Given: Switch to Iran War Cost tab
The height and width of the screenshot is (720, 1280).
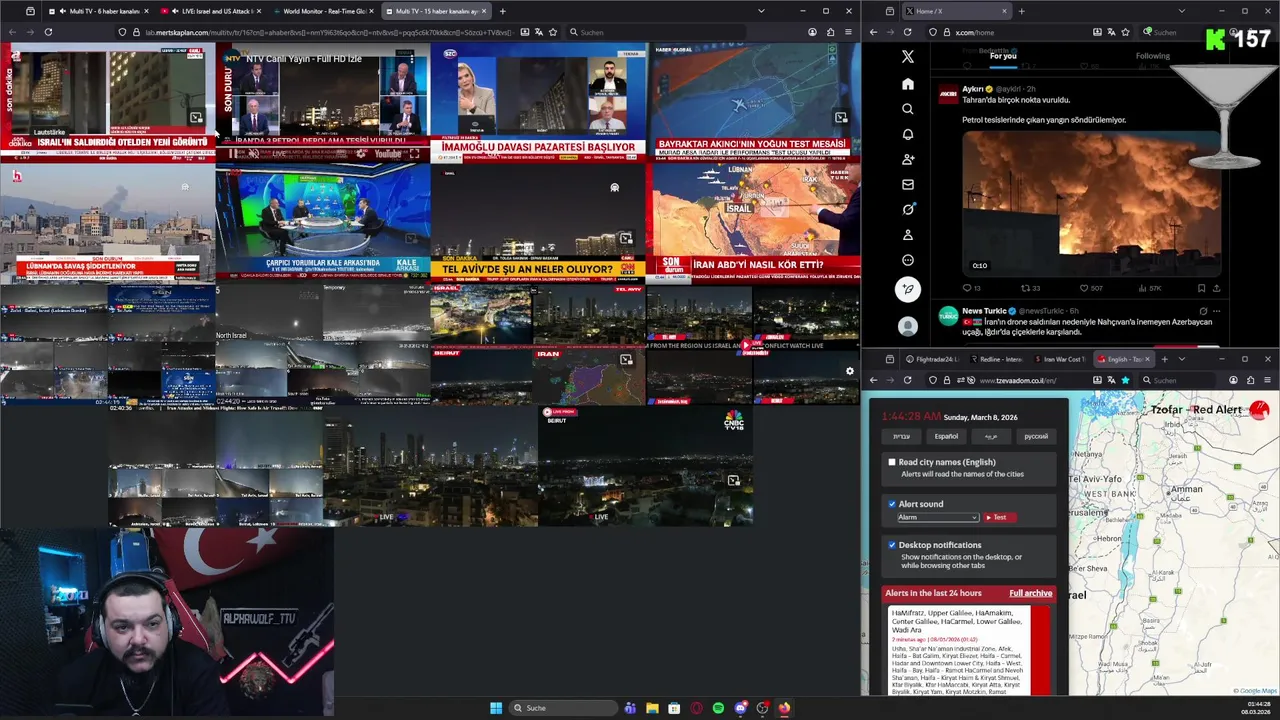Looking at the screenshot, I should coord(1060,359).
